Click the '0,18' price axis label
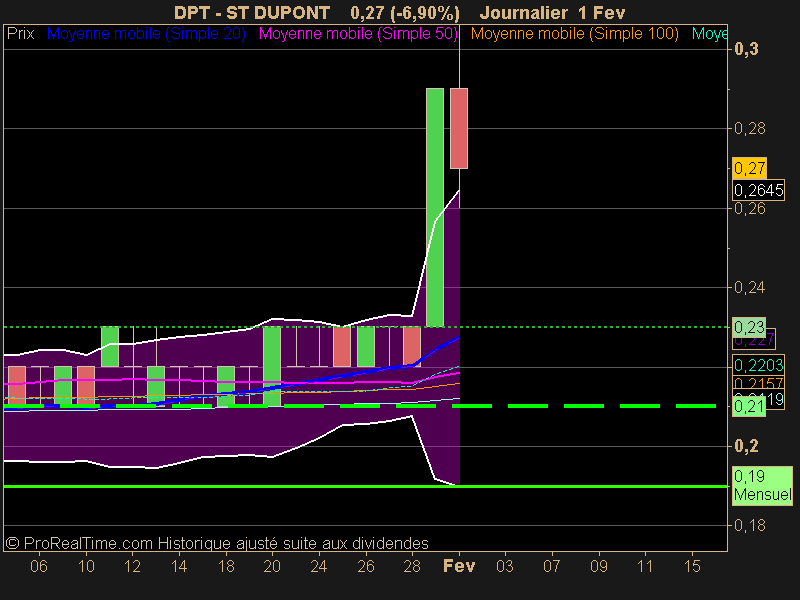Image resolution: width=800 pixels, height=600 pixels. pos(749,525)
